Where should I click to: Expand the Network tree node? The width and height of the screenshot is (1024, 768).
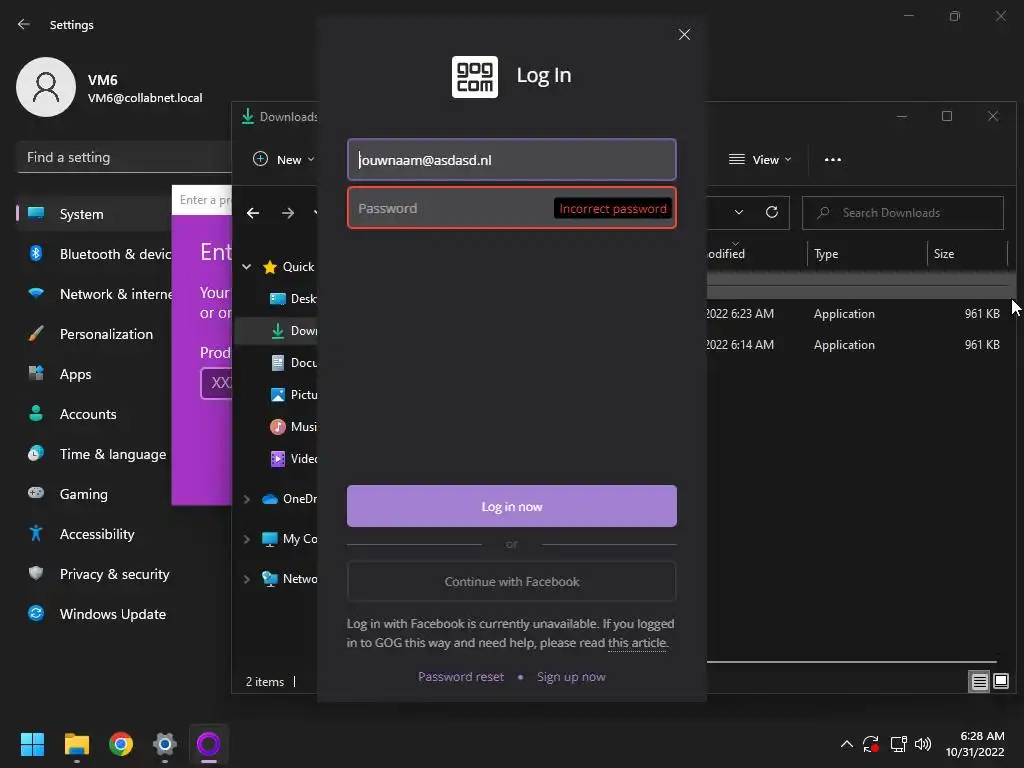246,579
